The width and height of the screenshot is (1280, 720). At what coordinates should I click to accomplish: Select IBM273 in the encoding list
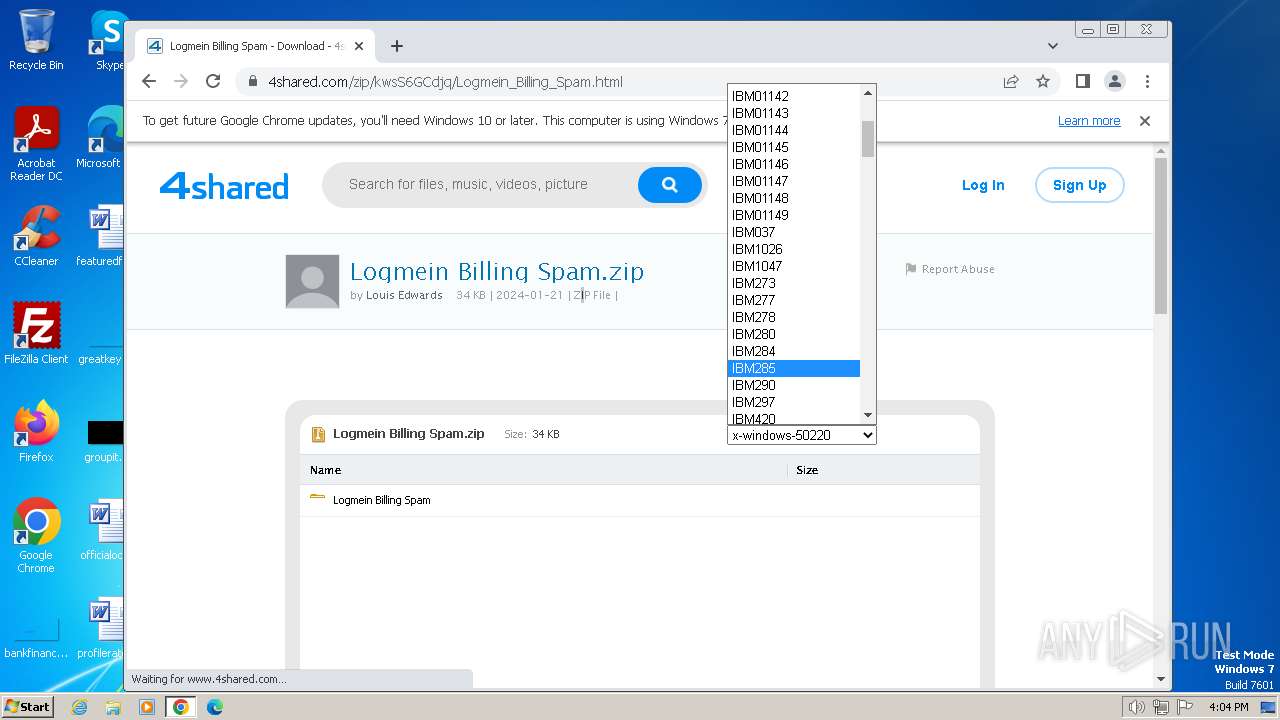pos(794,283)
